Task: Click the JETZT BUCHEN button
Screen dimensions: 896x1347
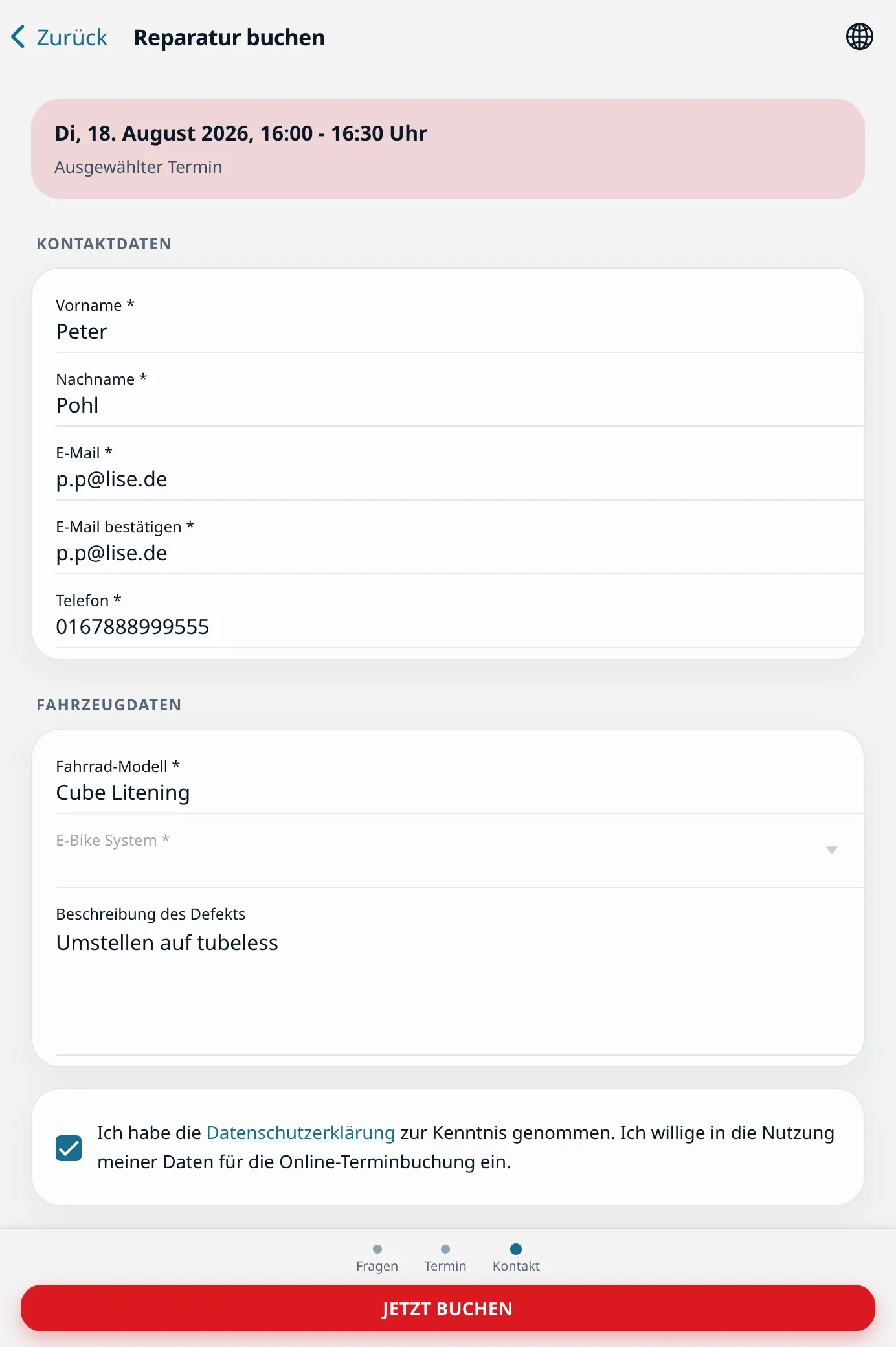Action: click(x=448, y=1308)
